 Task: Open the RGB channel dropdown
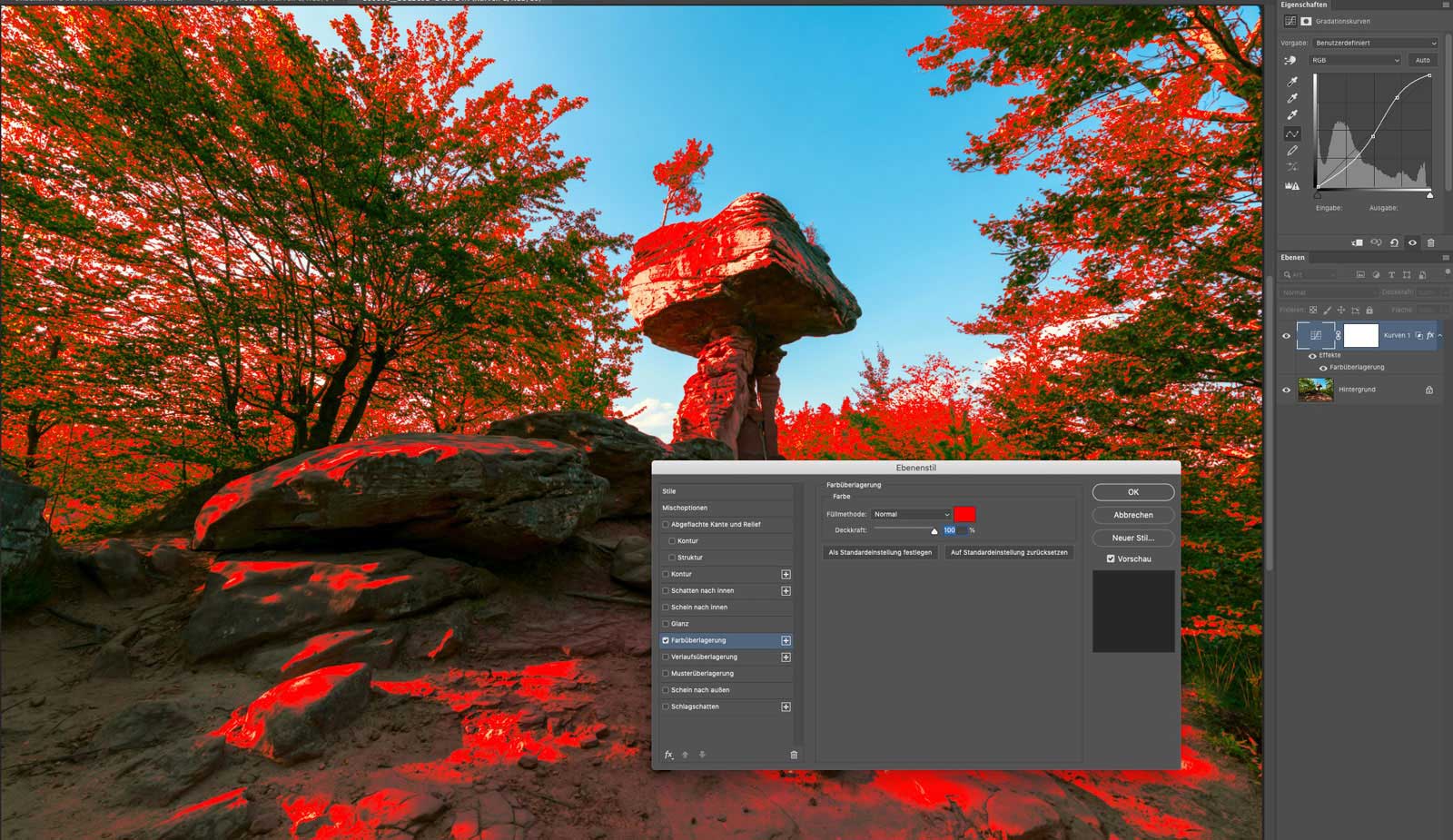click(1354, 60)
